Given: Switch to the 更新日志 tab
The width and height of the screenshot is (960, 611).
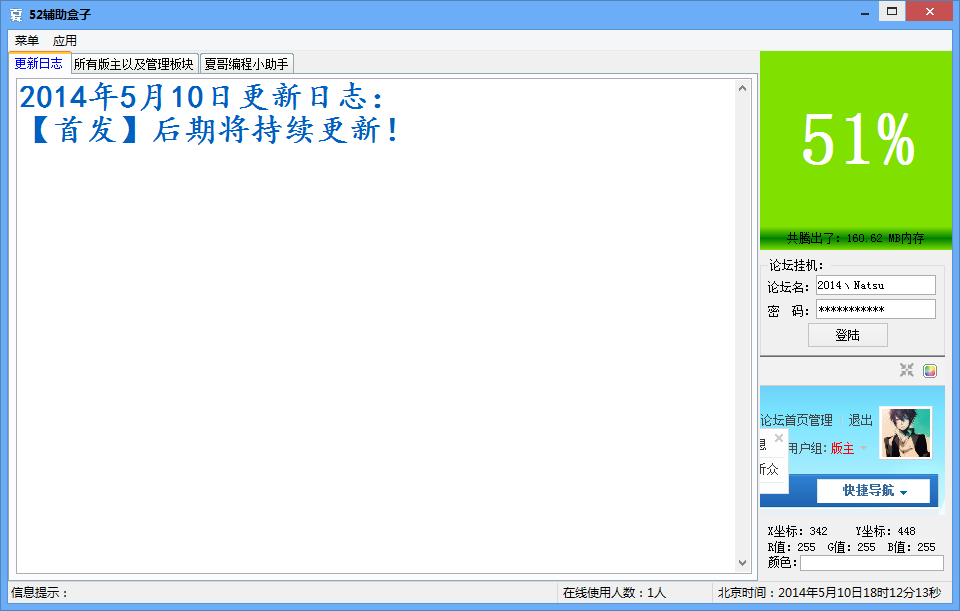Looking at the screenshot, I should tap(39, 63).
